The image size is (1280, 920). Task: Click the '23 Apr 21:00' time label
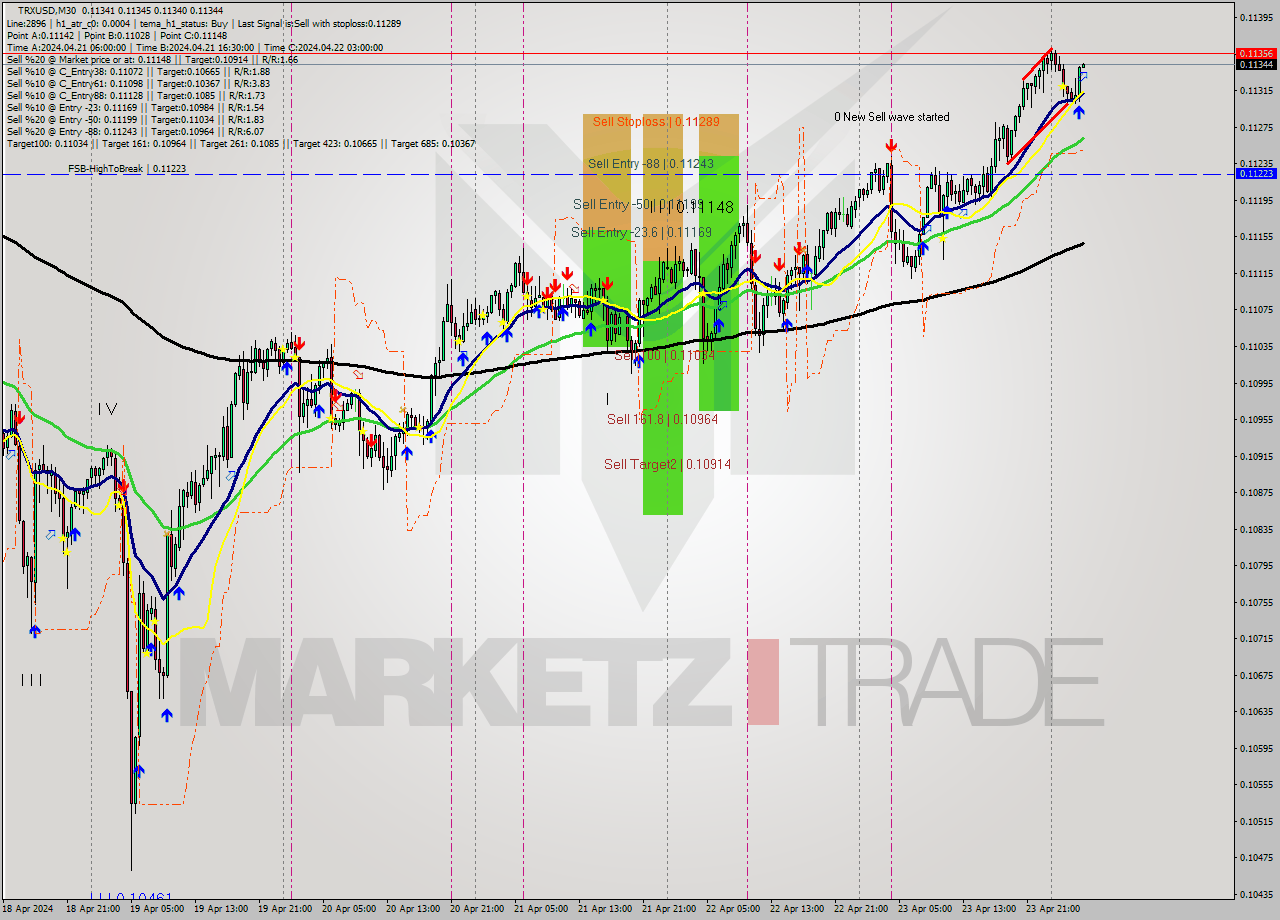click(x=1053, y=909)
